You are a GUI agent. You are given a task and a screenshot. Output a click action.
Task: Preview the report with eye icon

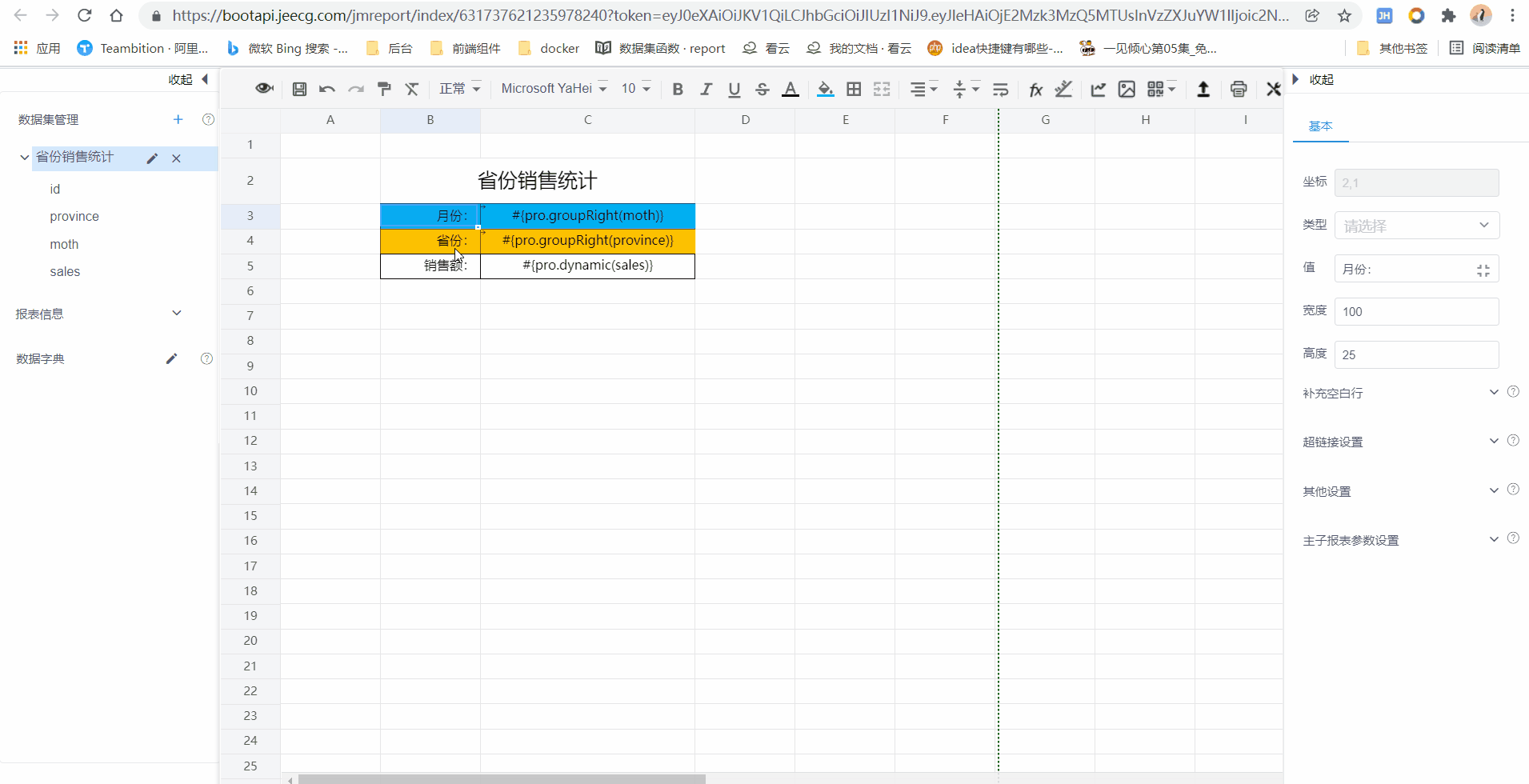click(264, 89)
